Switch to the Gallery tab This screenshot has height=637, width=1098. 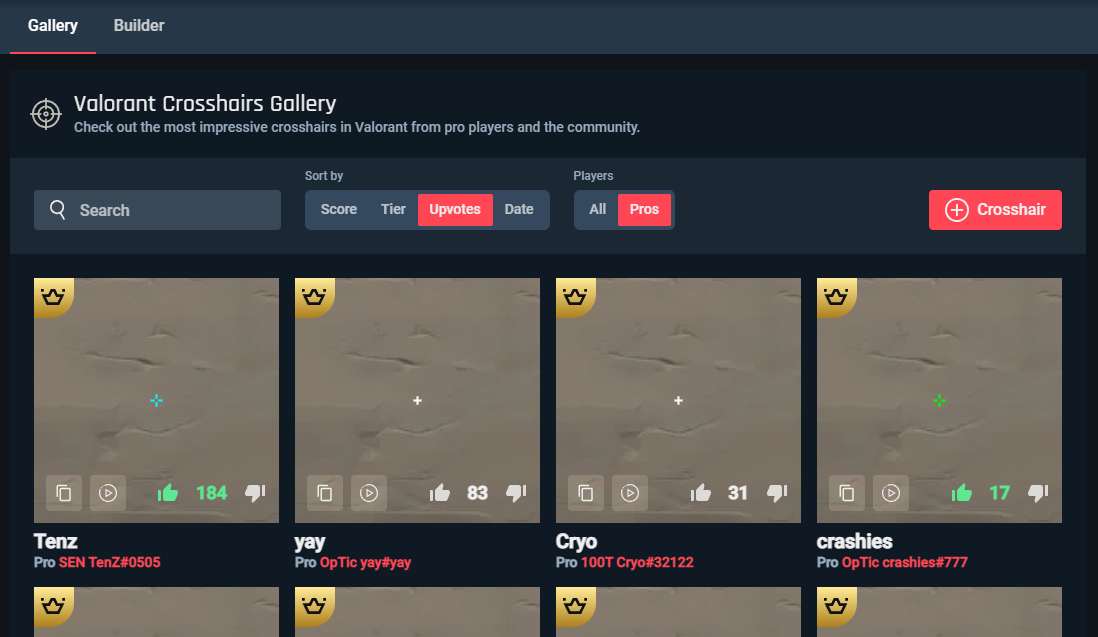(53, 26)
